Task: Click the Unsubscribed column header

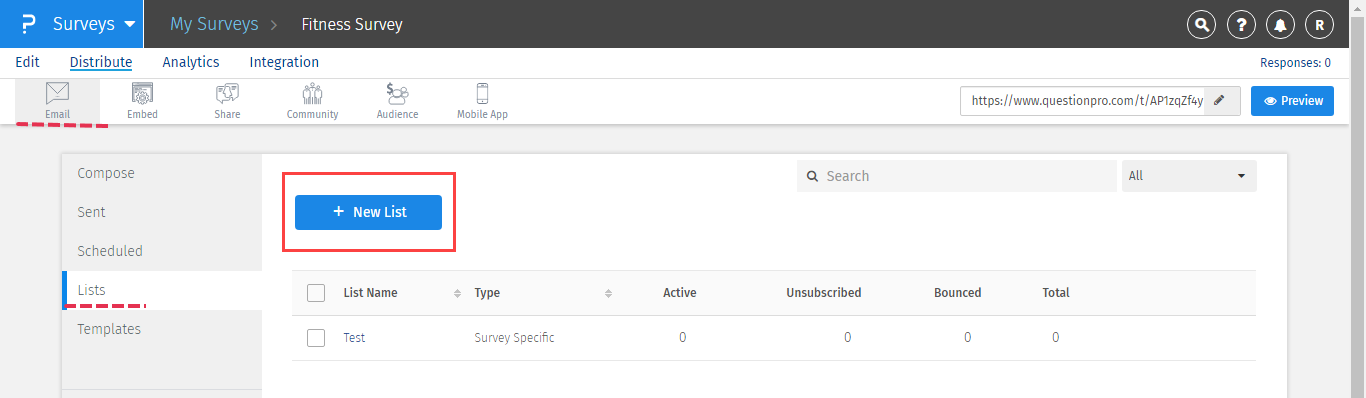Action: (x=824, y=293)
